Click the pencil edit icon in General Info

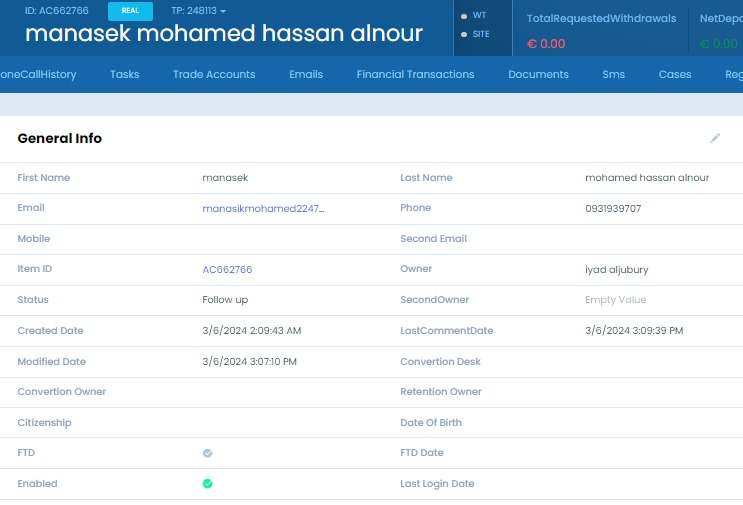715,138
